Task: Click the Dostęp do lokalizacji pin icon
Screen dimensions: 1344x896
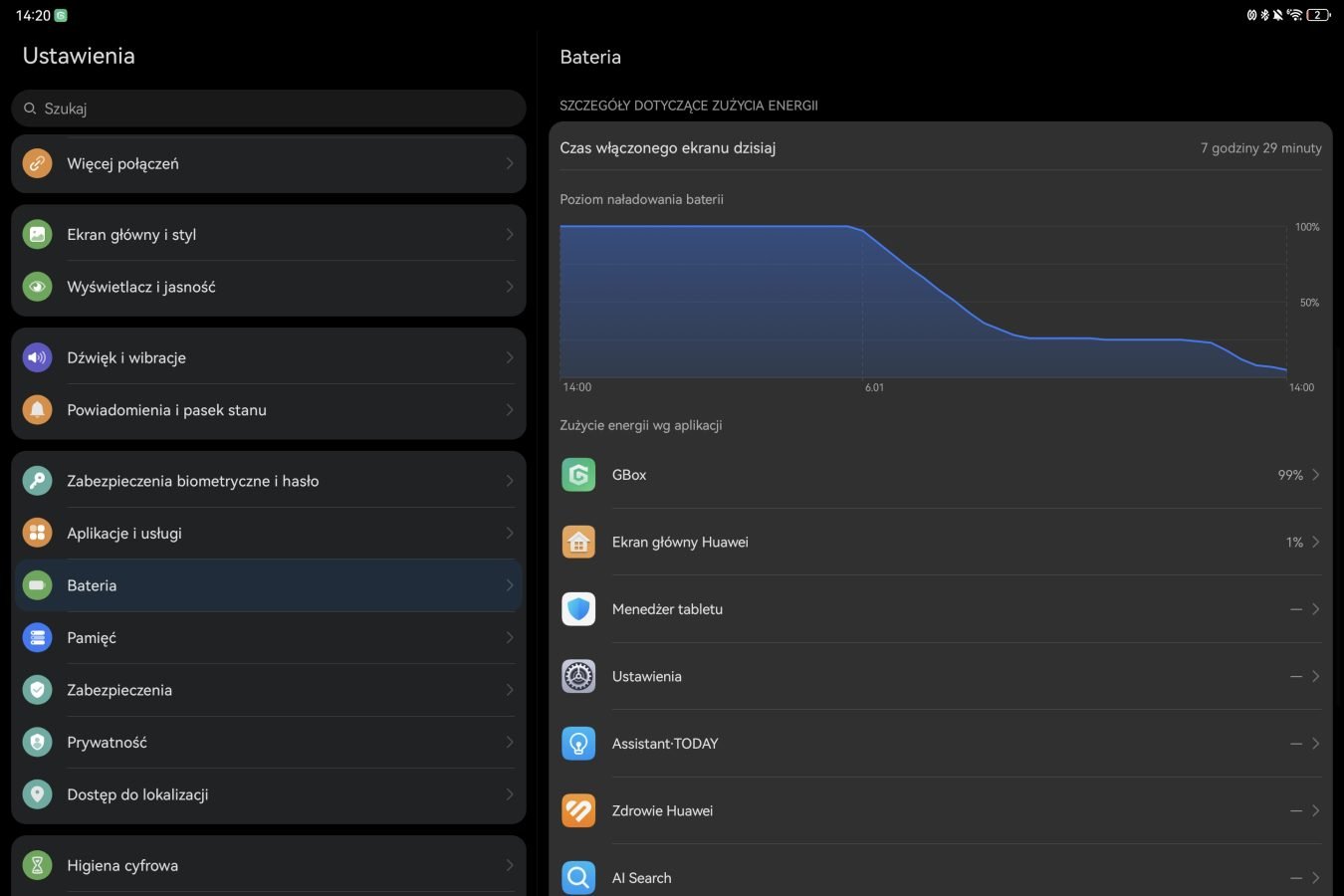Action: 37,794
